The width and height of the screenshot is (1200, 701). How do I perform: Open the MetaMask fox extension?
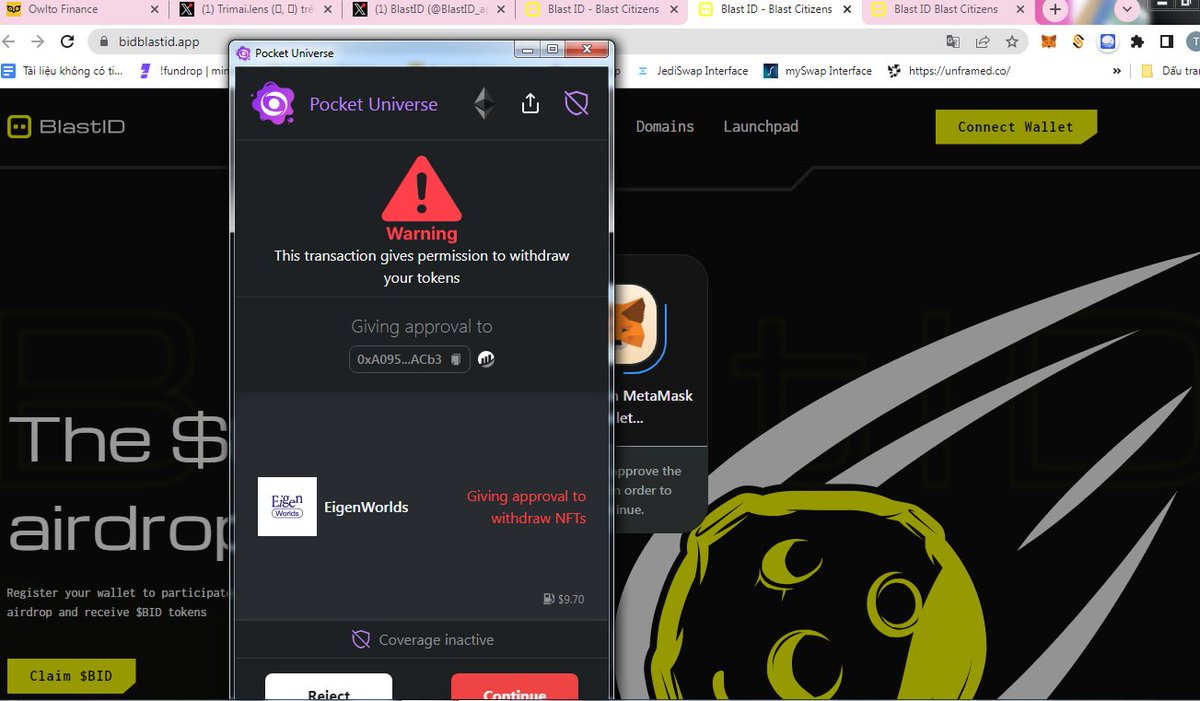pyautogui.click(x=1049, y=42)
